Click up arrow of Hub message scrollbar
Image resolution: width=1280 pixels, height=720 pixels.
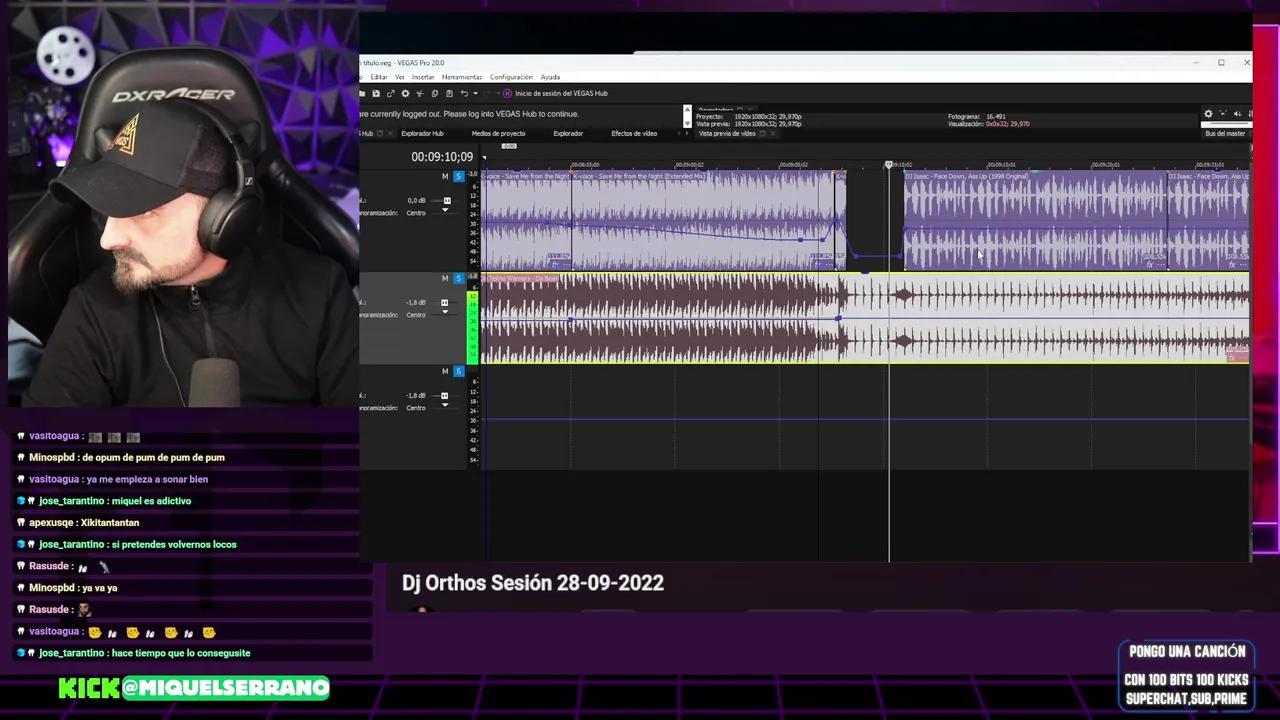pos(687,109)
